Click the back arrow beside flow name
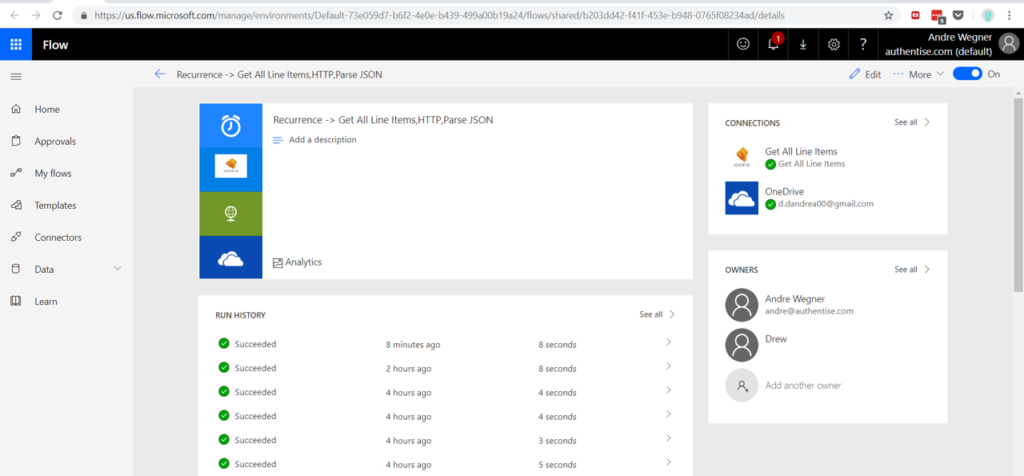 160,74
